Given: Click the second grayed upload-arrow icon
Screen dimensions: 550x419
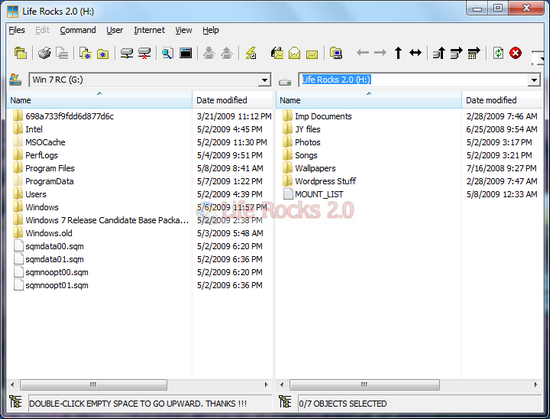Looking at the screenshot, I should click(227, 53).
